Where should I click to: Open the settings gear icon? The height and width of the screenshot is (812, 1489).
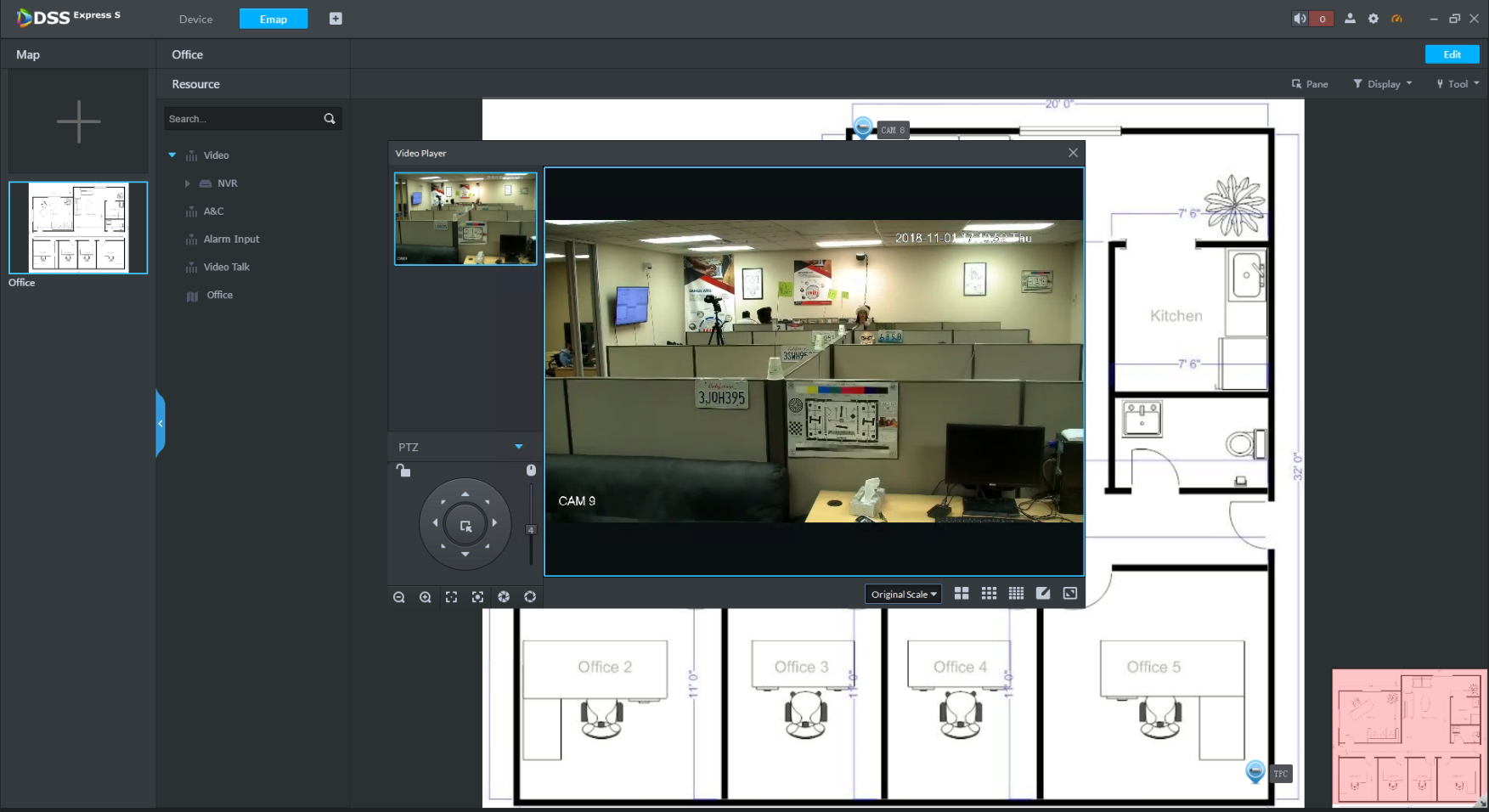coord(1373,19)
